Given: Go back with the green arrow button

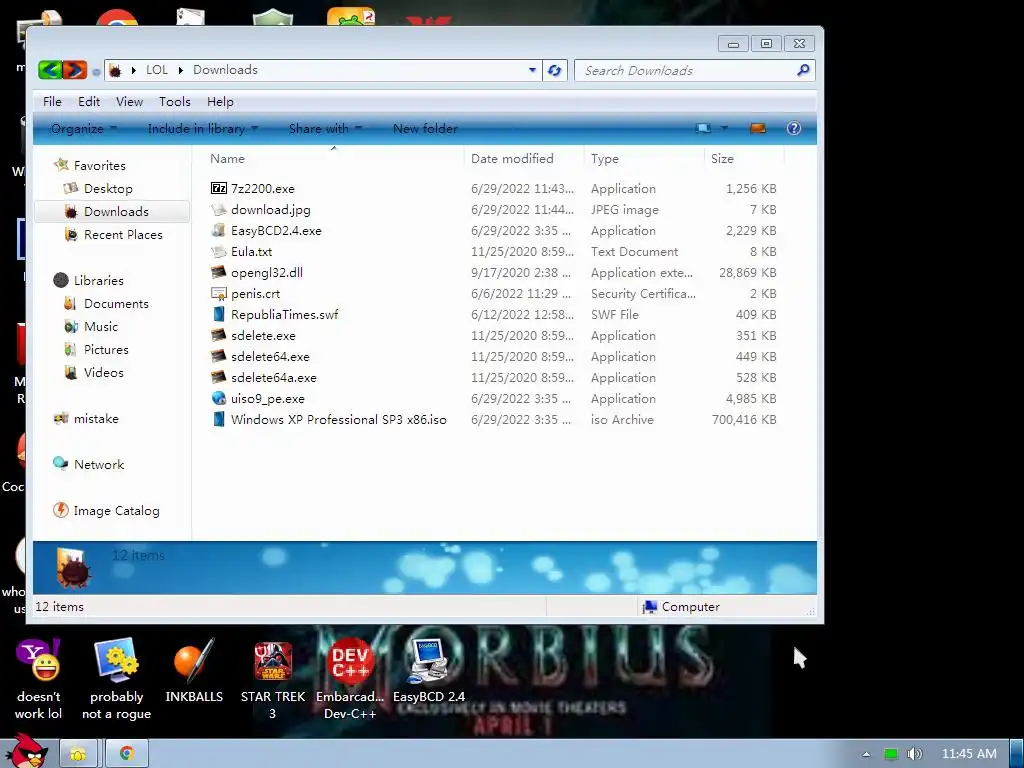Looking at the screenshot, I should (x=50, y=70).
